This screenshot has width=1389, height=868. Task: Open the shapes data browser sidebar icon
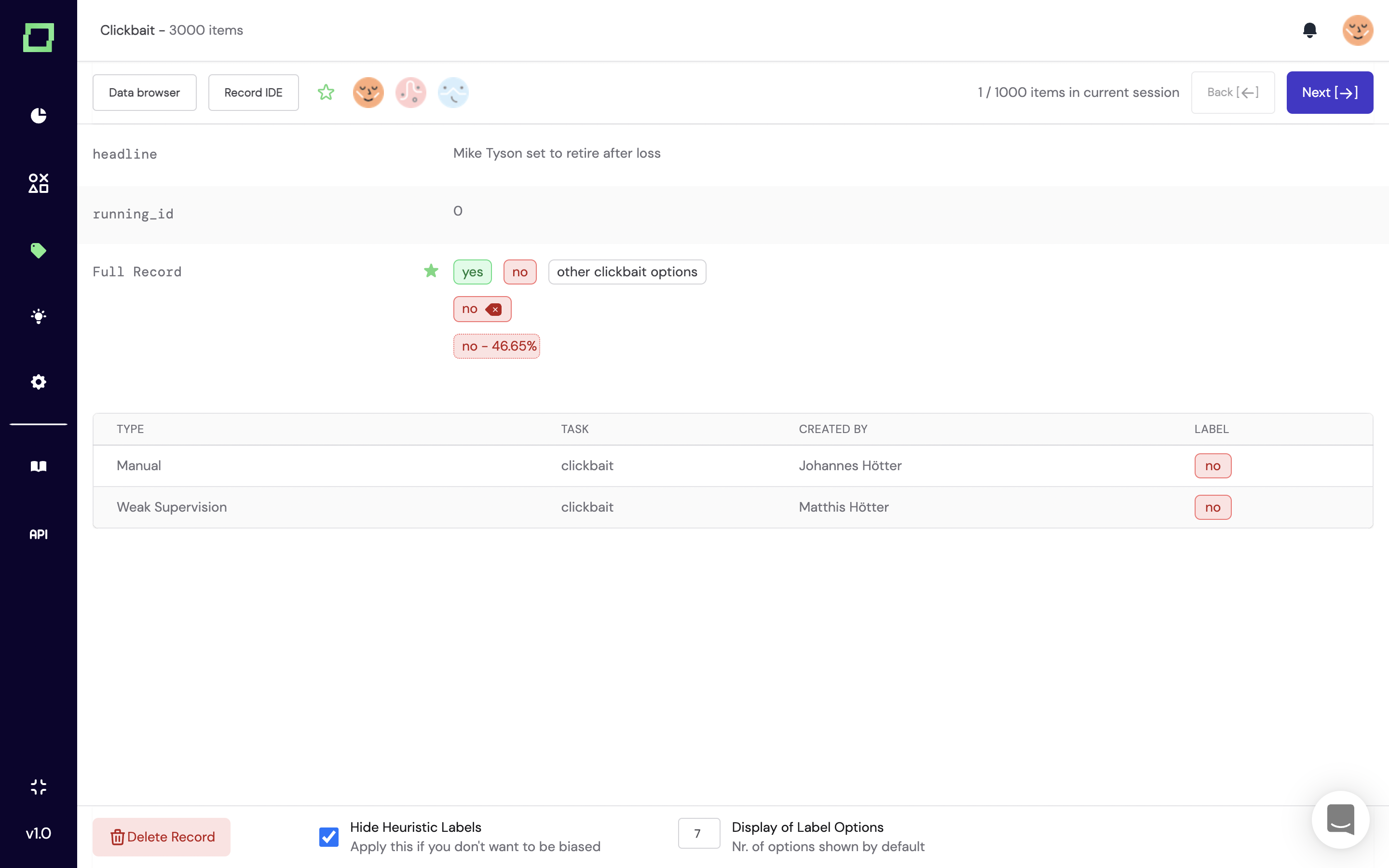coord(39,183)
